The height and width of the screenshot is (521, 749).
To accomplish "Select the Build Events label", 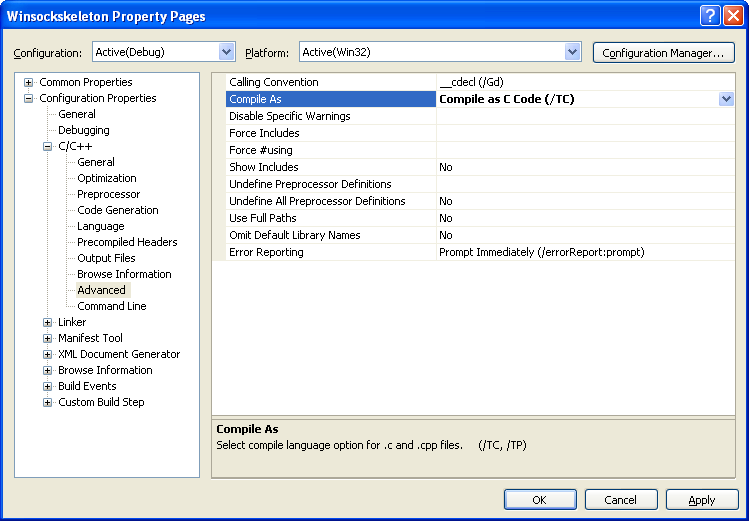I will (x=87, y=386).
